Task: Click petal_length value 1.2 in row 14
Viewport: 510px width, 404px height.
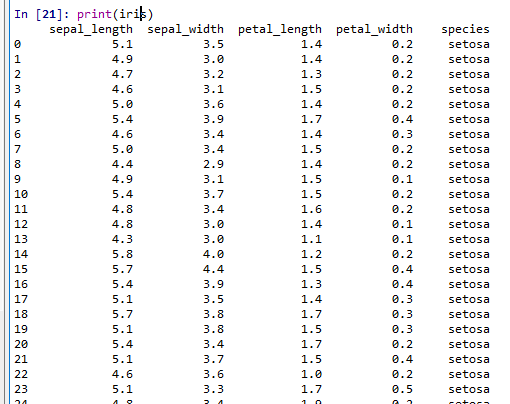Action: tap(311, 254)
